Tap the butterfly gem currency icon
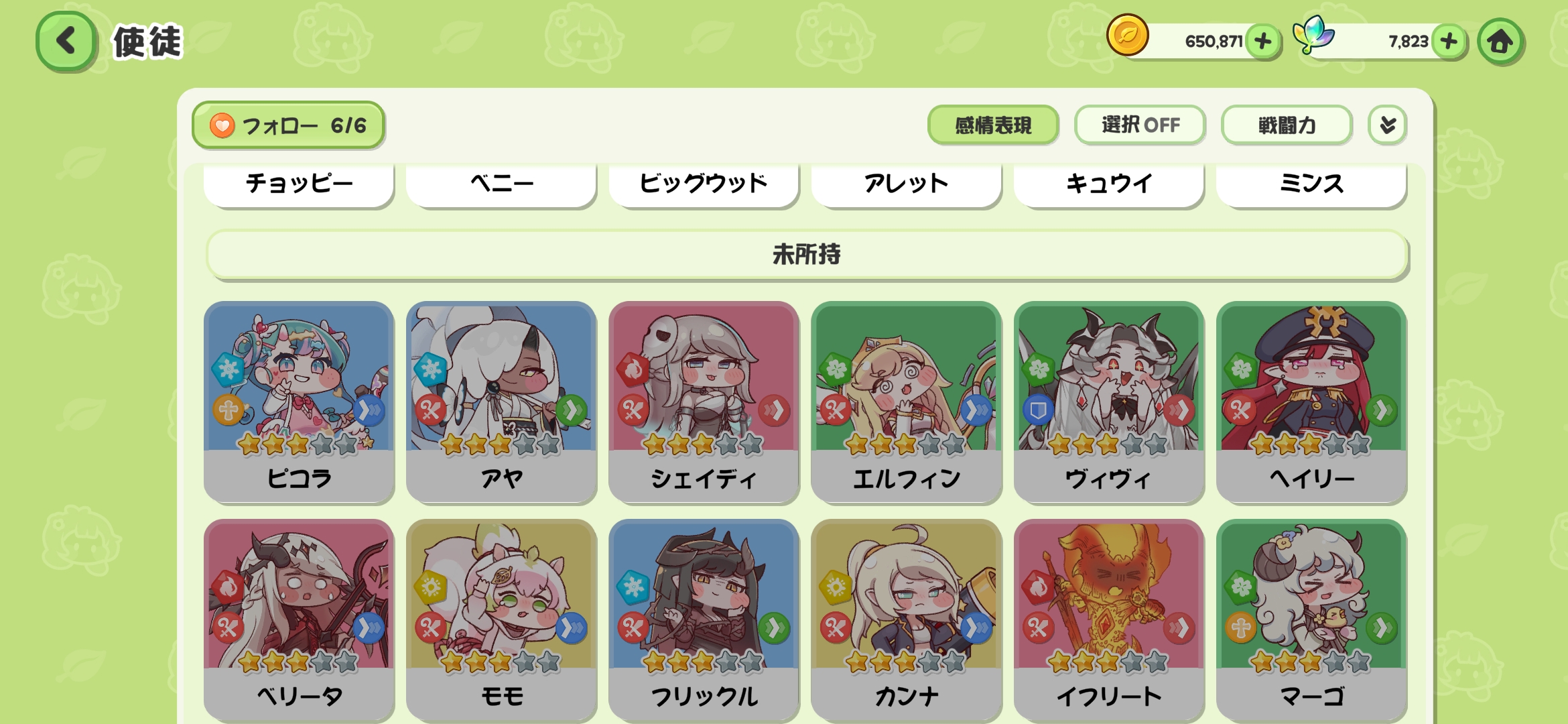This screenshot has height=724, width=1568. coord(1313,35)
